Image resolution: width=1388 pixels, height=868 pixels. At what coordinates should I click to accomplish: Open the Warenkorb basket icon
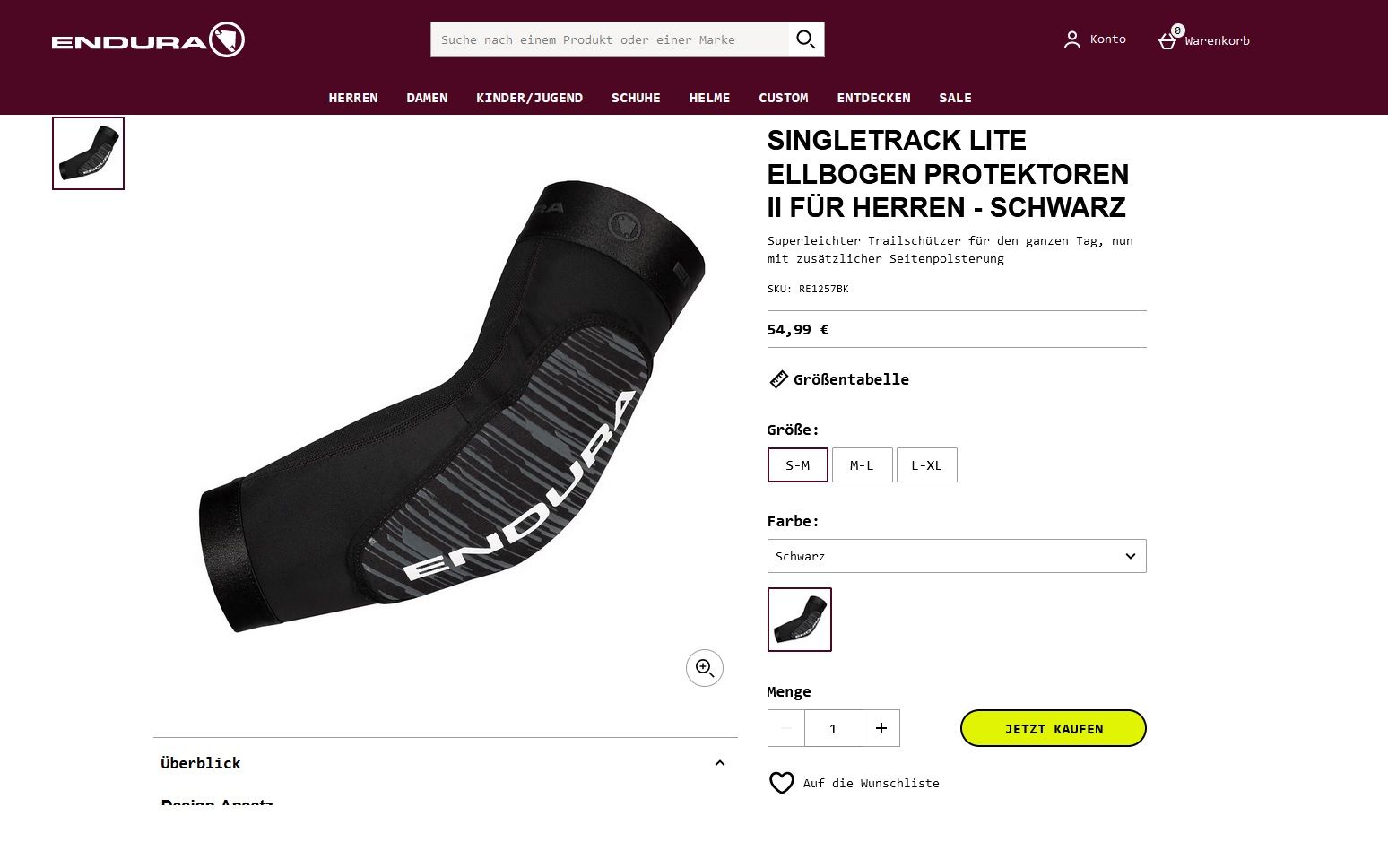point(1167,40)
